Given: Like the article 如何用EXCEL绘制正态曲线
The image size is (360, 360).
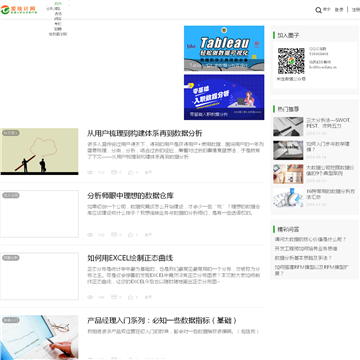Looking at the screenshot, I should [x=131, y=297].
